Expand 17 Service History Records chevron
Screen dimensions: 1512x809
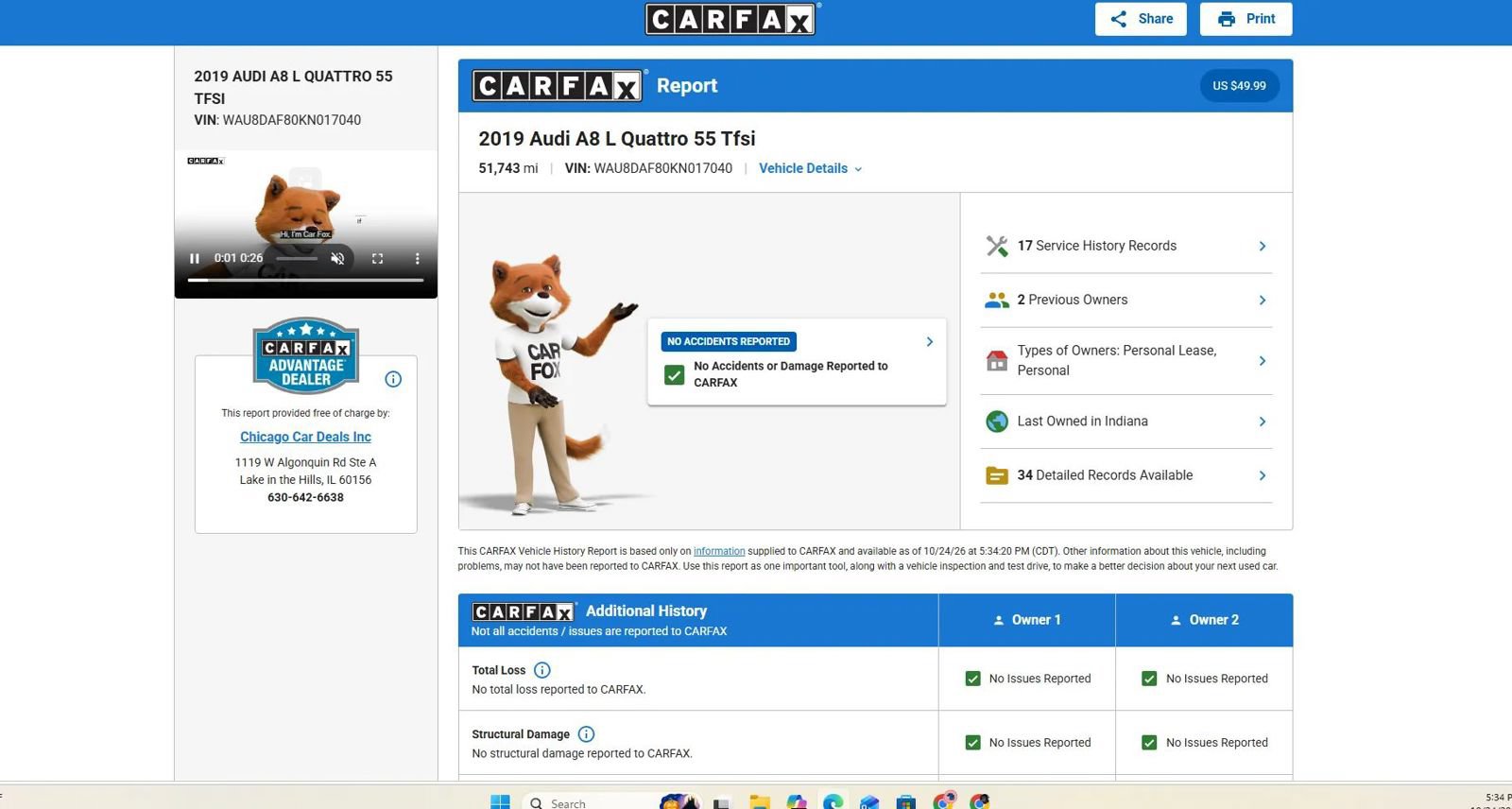coord(1263,246)
